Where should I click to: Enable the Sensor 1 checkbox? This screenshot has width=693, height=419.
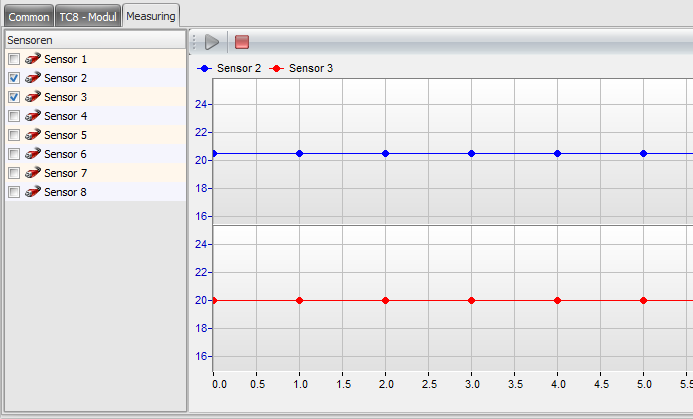pyautogui.click(x=14, y=59)
